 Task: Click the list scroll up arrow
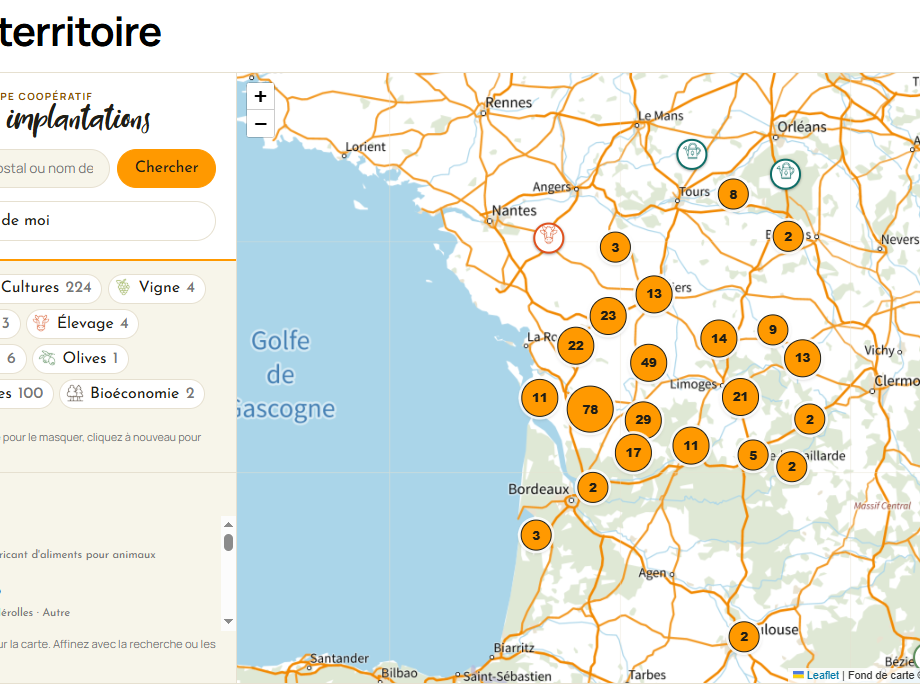pyautogui.click(x=229, y=524)
